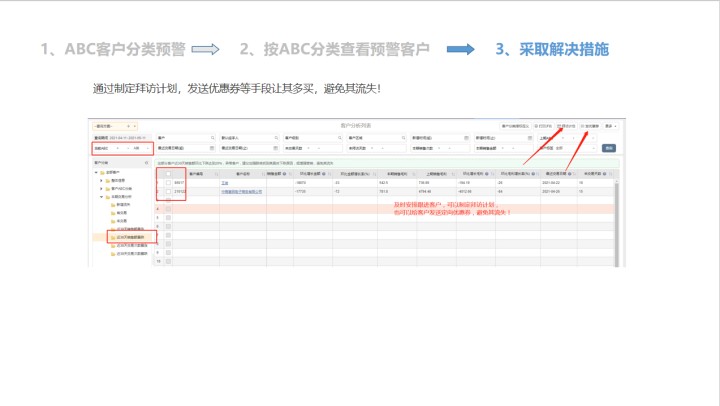
Task: Click the settings icon in the 客户分类 panel header
Action: [x=146, y=163]
